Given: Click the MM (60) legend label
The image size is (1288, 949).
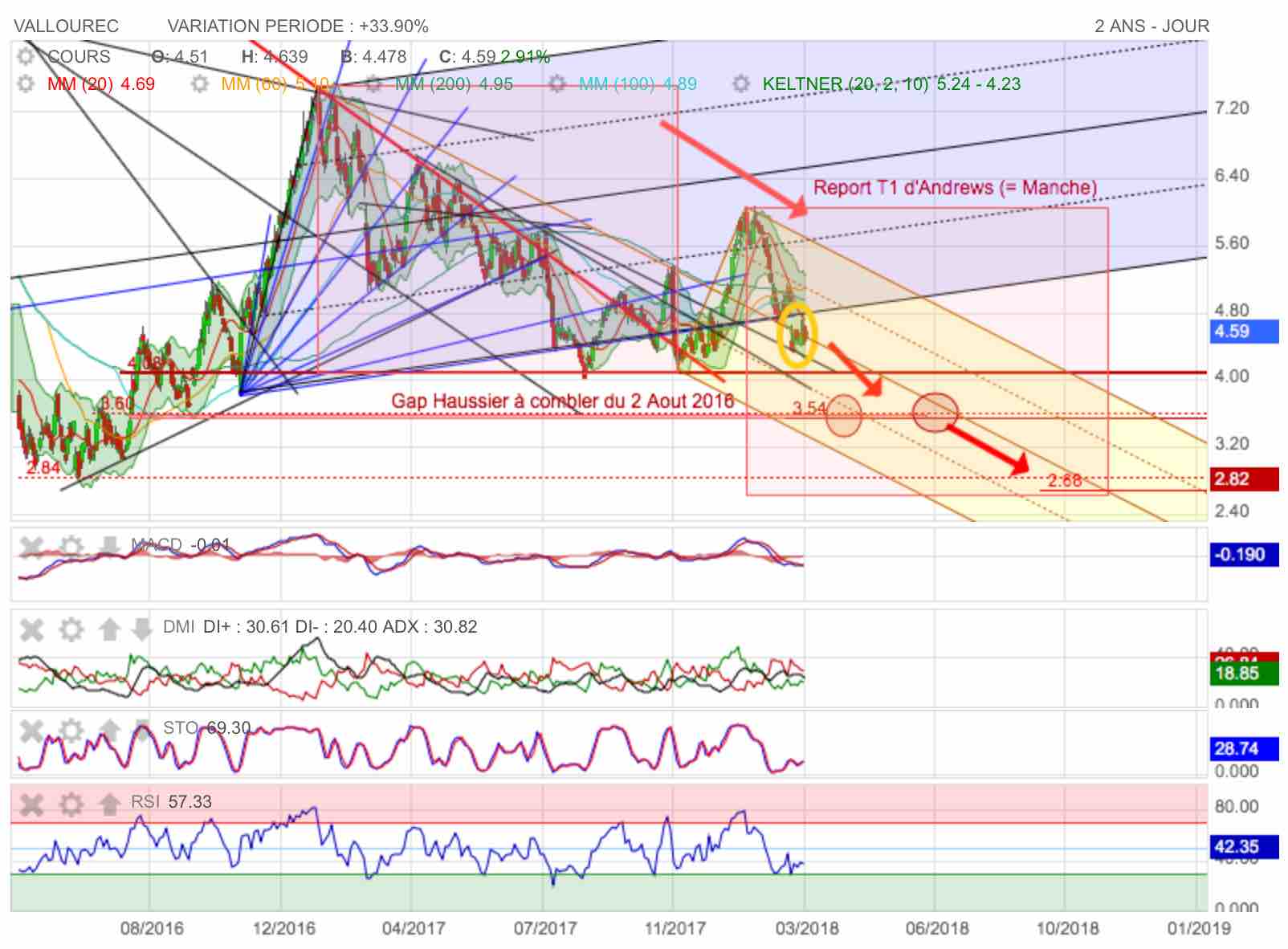Looking at the screenshot, I should (x=275, y=83).
